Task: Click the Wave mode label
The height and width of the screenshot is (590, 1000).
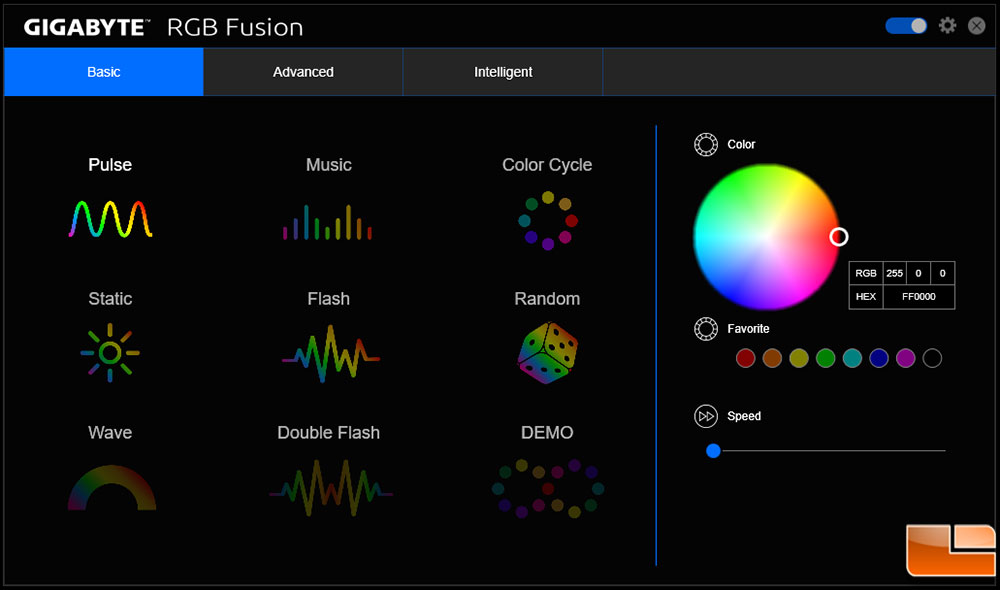Action: tap(110, 433)
